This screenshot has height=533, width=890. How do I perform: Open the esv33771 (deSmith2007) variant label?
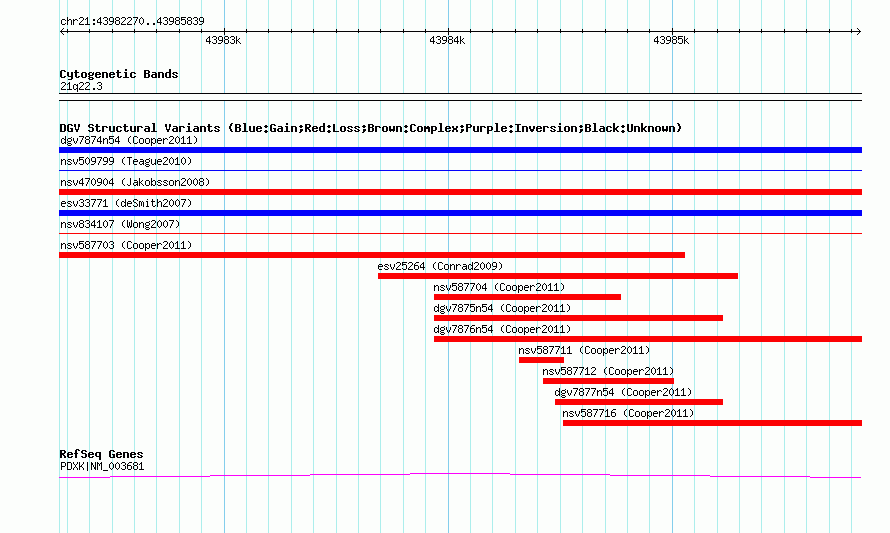pos(126,203)
